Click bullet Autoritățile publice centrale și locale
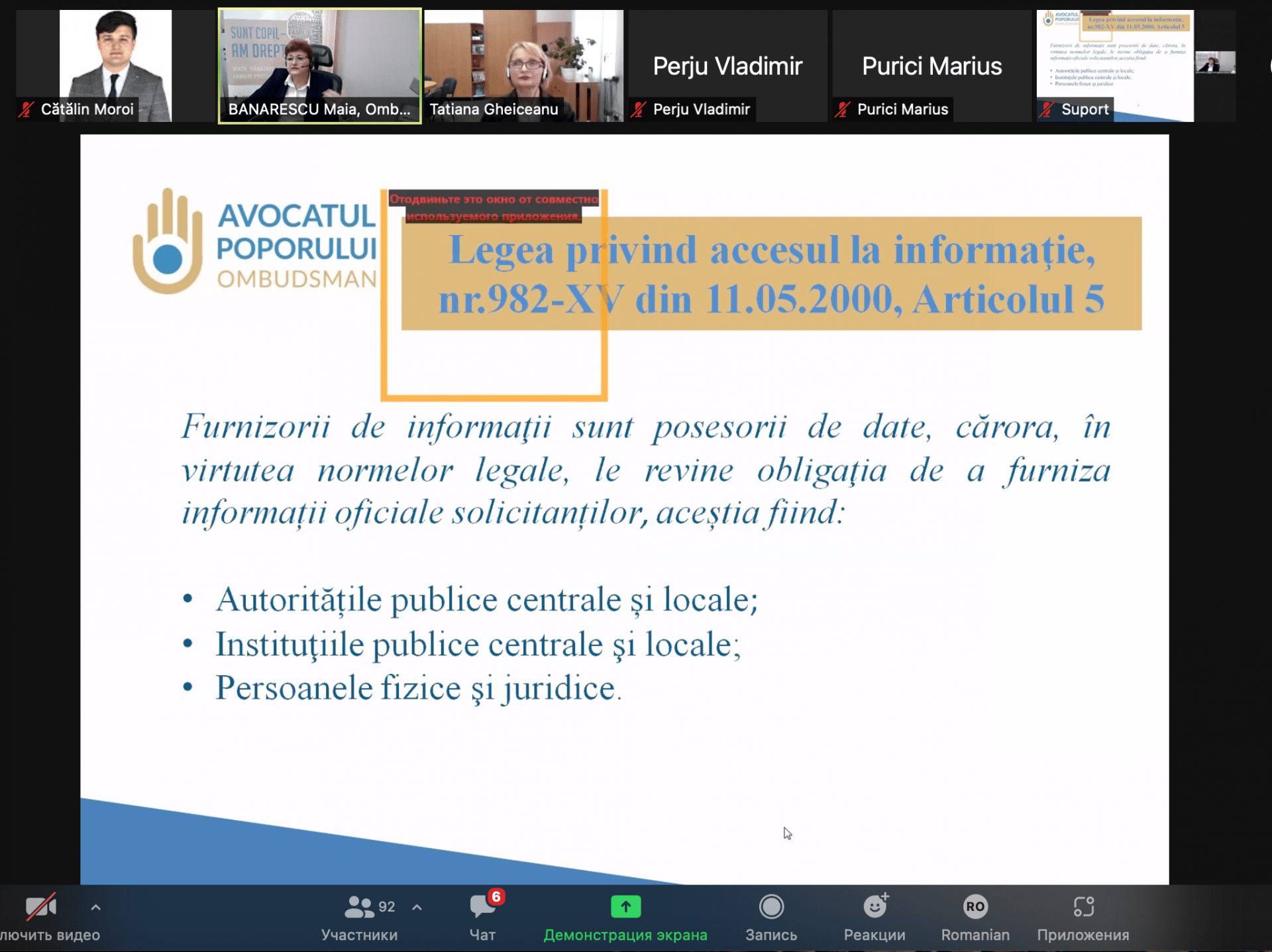The height and width of the screenshot is (952, 1272). pyautogui.click(x=487, y=600)
